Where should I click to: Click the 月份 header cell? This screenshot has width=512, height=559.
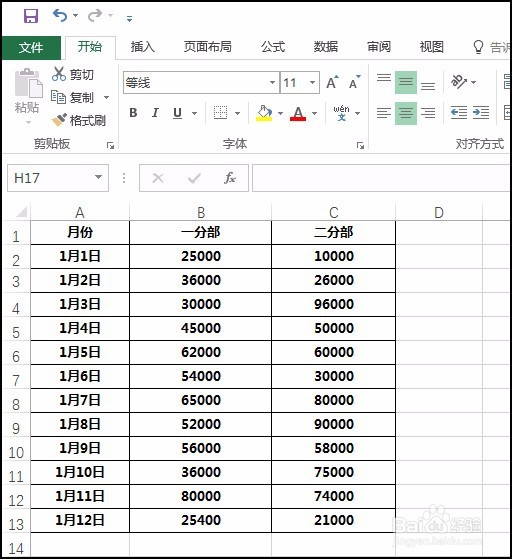point(80,233)
